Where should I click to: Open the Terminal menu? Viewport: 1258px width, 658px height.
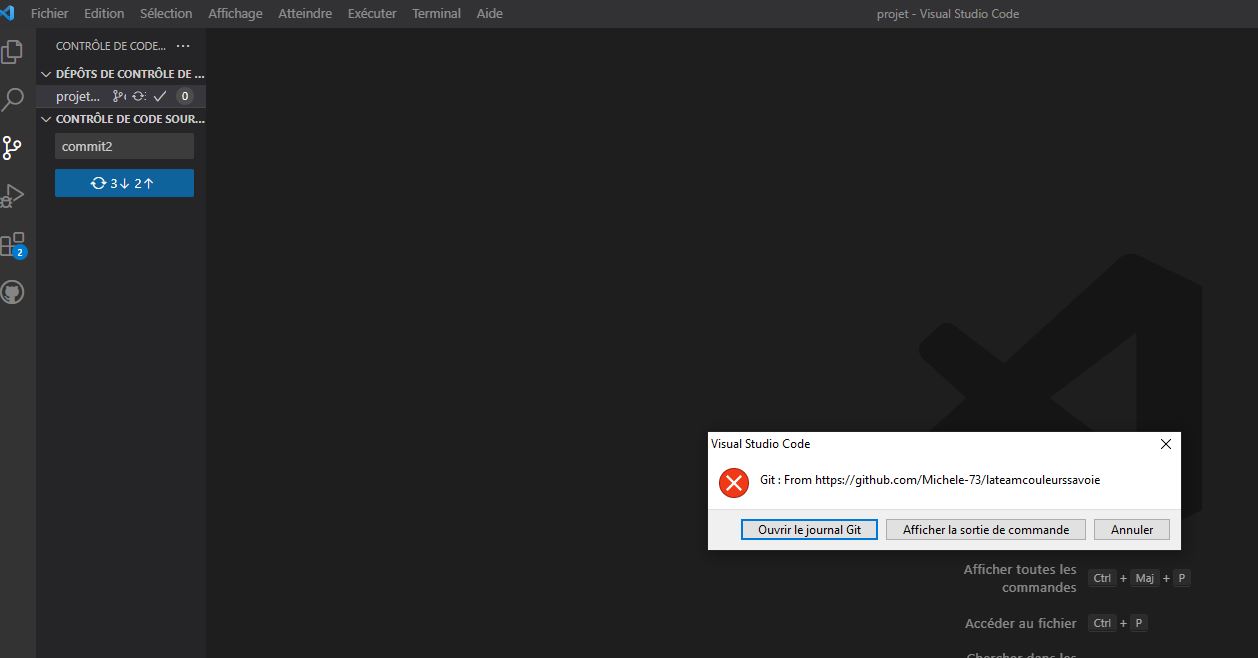437,14
